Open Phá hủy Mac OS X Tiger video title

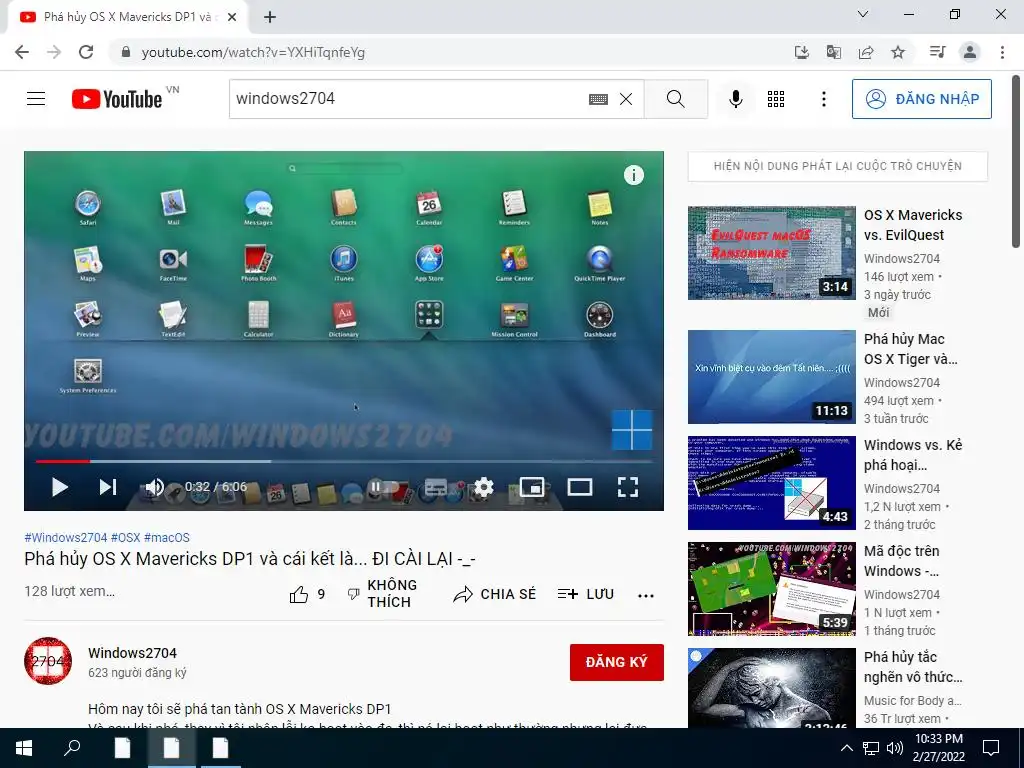coord(910,349)
